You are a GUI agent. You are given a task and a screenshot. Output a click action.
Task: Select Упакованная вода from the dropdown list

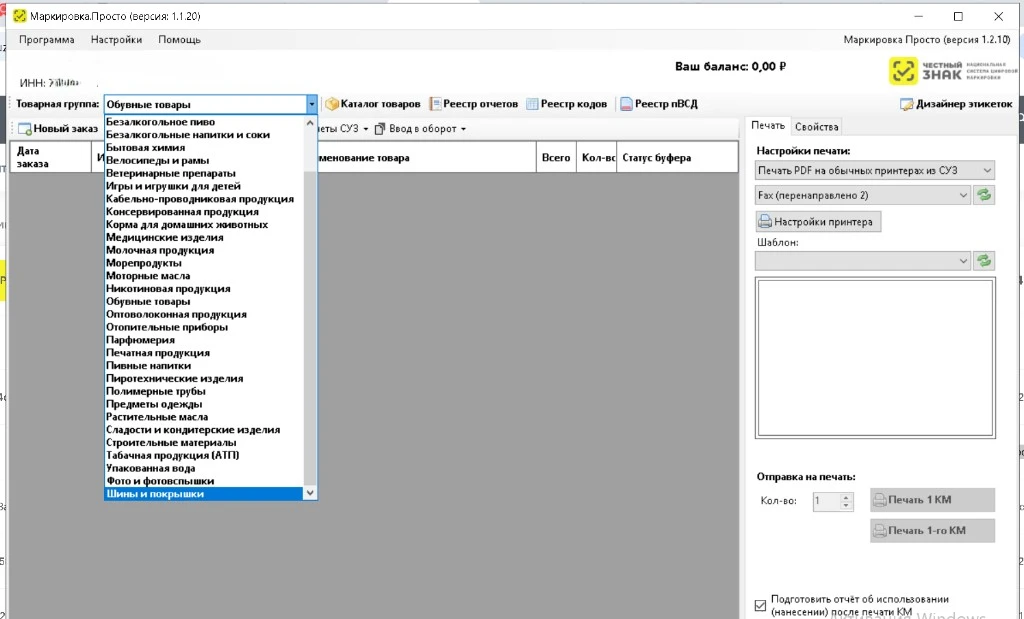pyautogui.click(x=204, y=468)
